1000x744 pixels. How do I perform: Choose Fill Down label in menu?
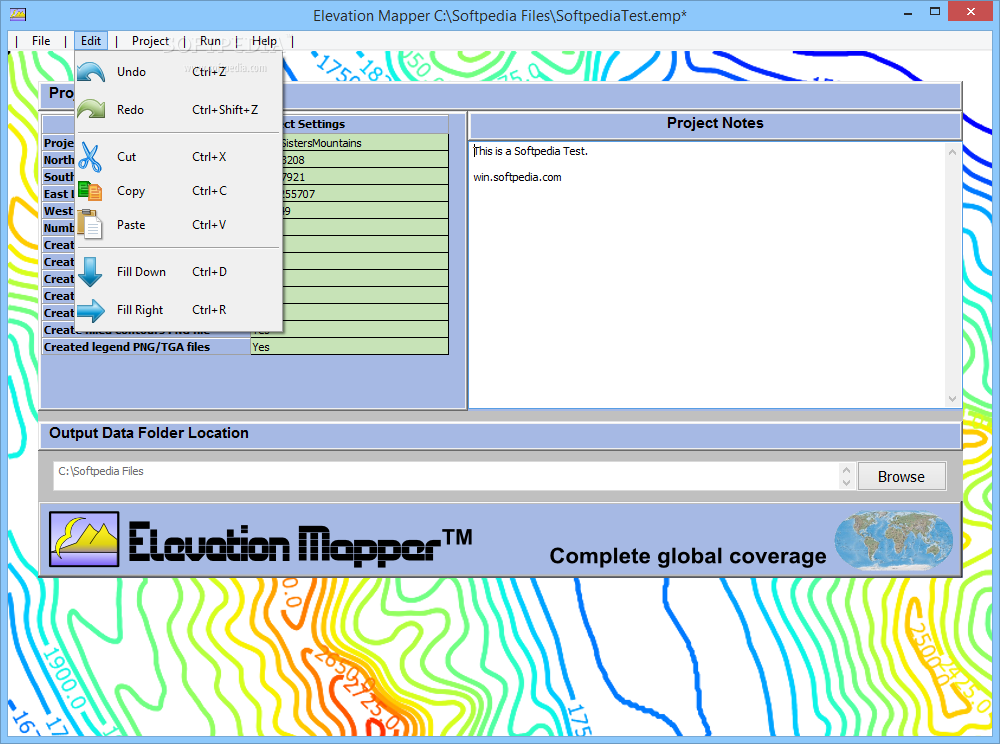141,272
